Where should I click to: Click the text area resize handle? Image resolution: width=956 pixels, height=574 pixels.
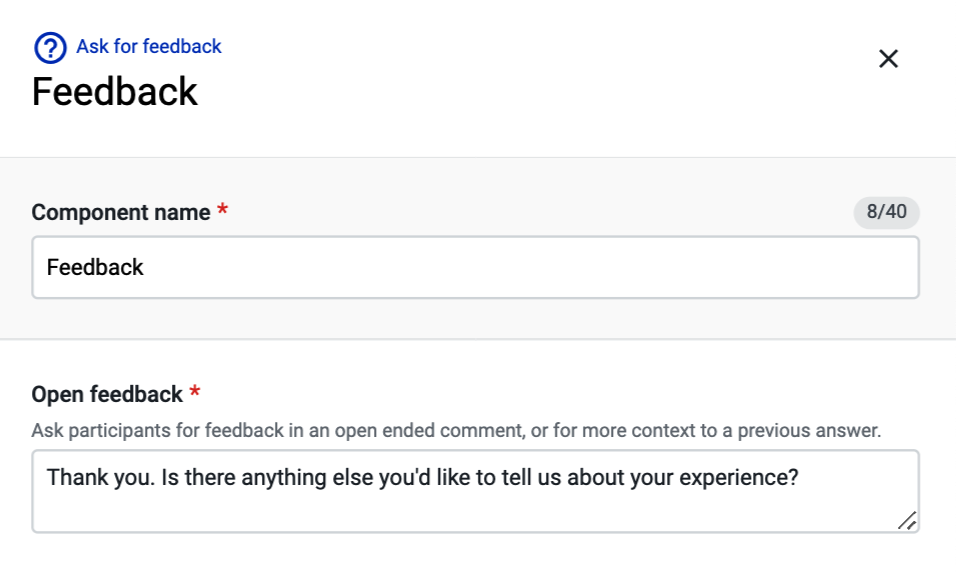[x=907, y=520]
